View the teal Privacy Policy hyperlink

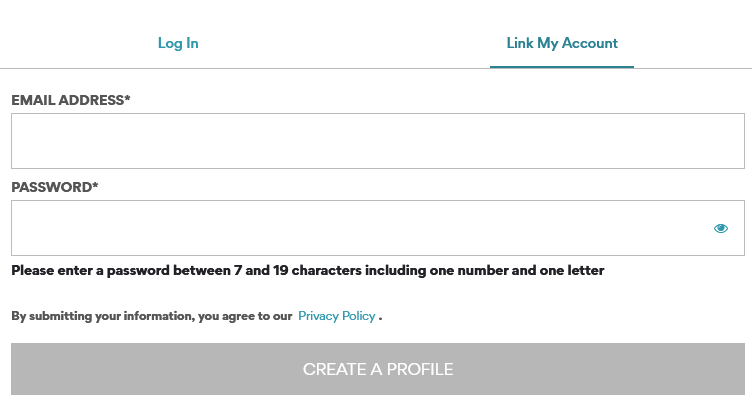coord(336,316)
